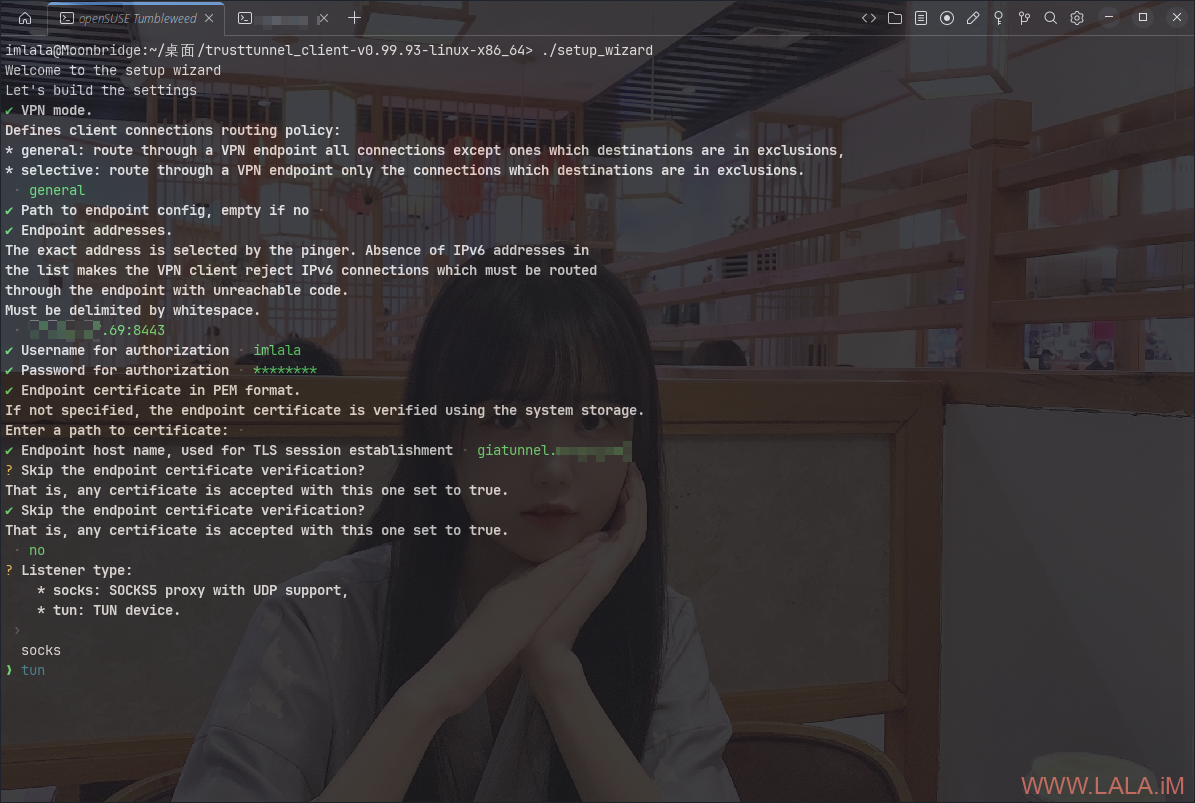Click the document notes icon

tap(921, 18)
